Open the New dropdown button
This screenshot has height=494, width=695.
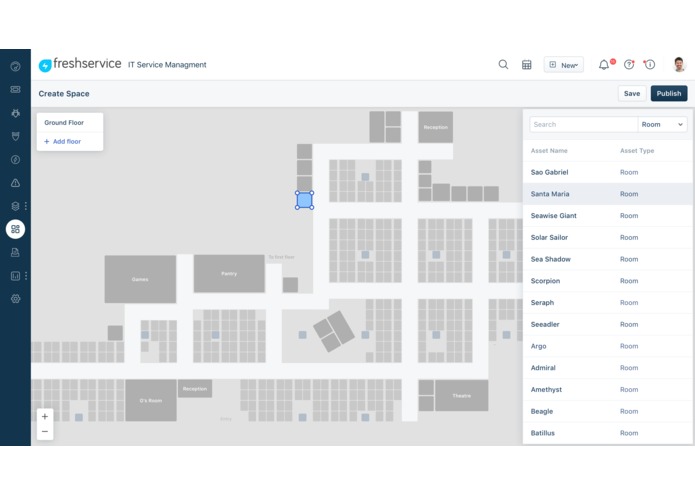click(564, 65)
